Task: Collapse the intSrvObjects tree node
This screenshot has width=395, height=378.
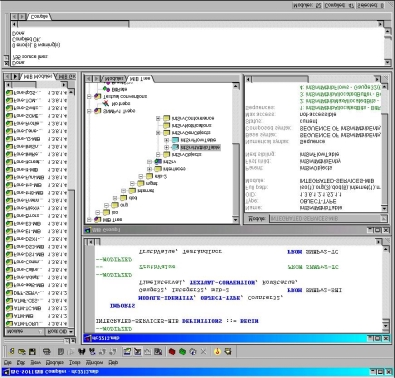Action: (x=158, y=154)
